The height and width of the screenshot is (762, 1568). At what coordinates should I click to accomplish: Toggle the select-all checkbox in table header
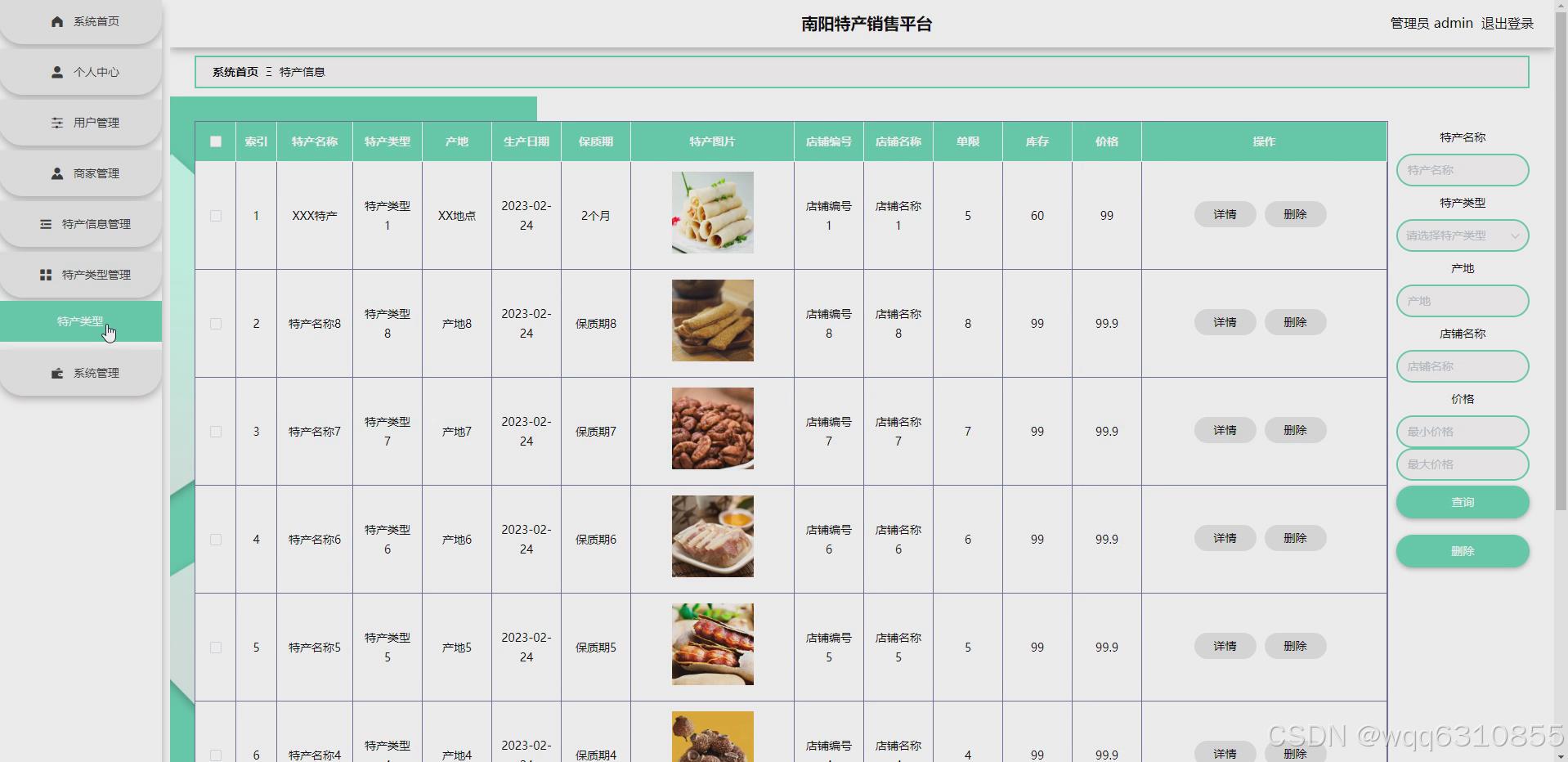pyautogui.click(x=216, y=141)
